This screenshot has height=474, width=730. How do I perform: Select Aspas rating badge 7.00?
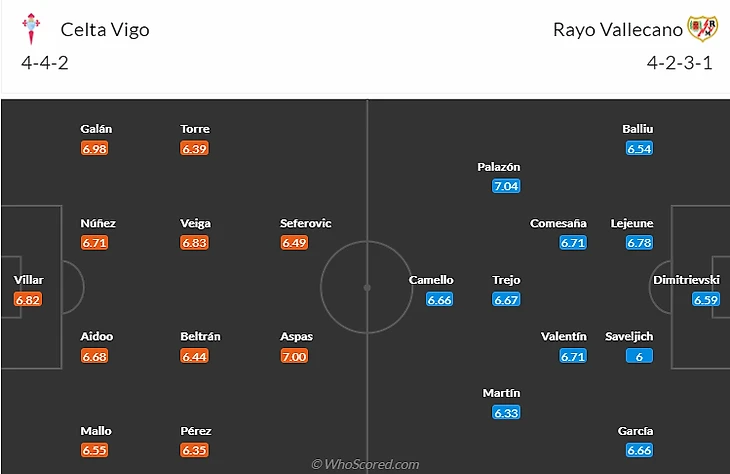pos(294,356)
